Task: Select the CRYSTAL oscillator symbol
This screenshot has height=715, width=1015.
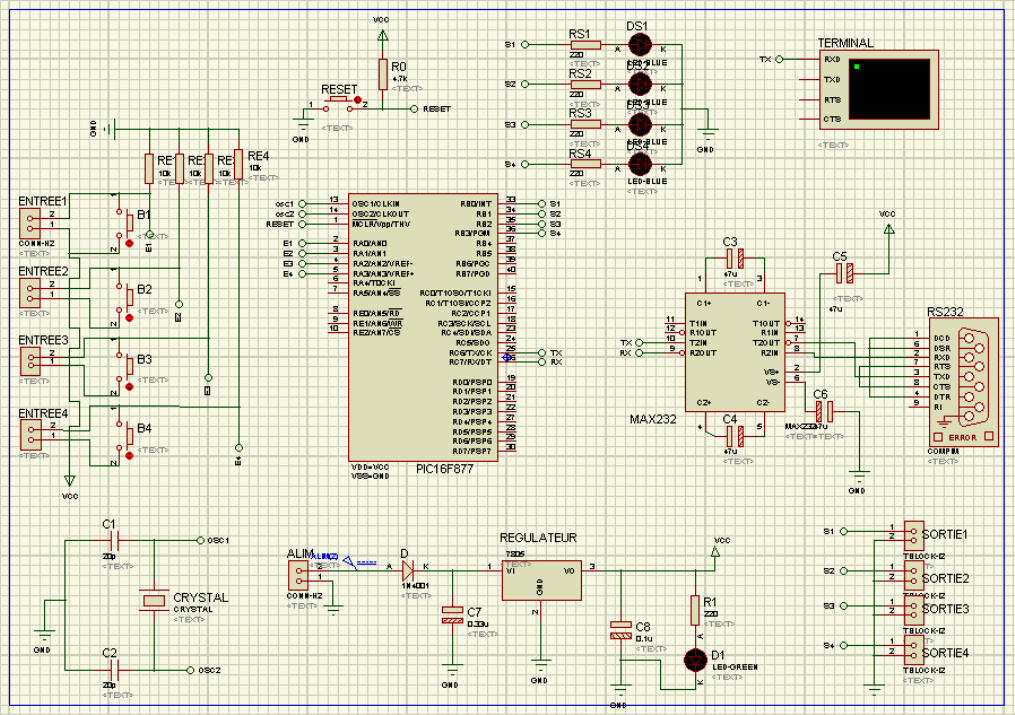Action: 154,601
